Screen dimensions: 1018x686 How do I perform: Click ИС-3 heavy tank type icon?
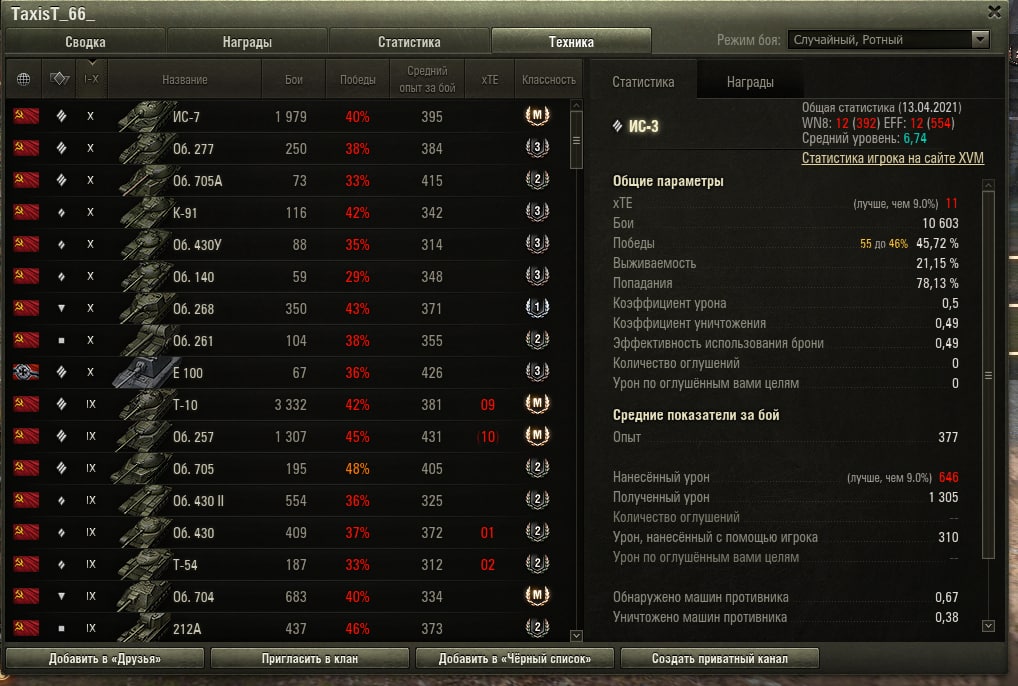pos(617,126)
